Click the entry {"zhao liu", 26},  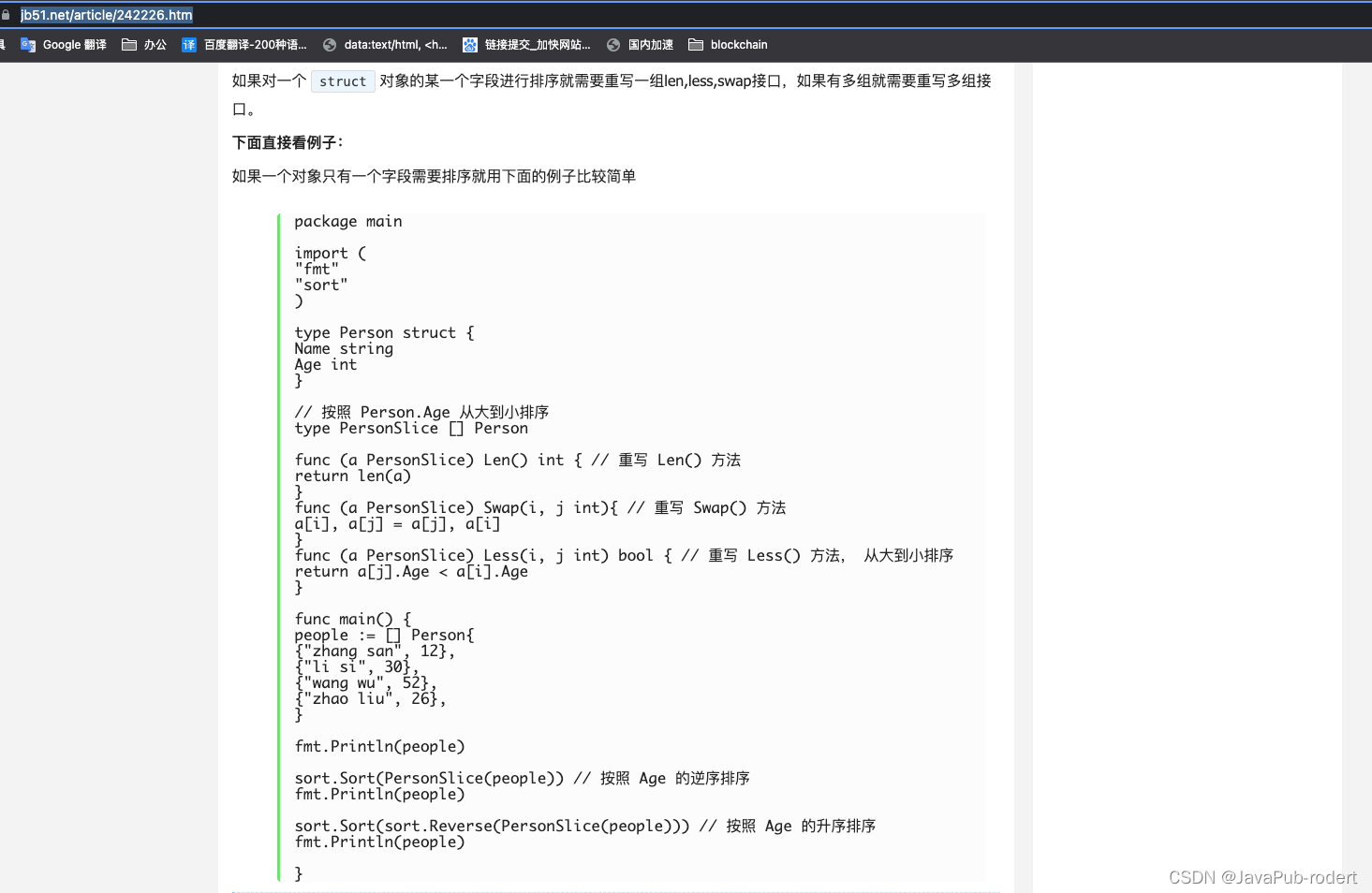pyautogui.click(x=371, y=699)
